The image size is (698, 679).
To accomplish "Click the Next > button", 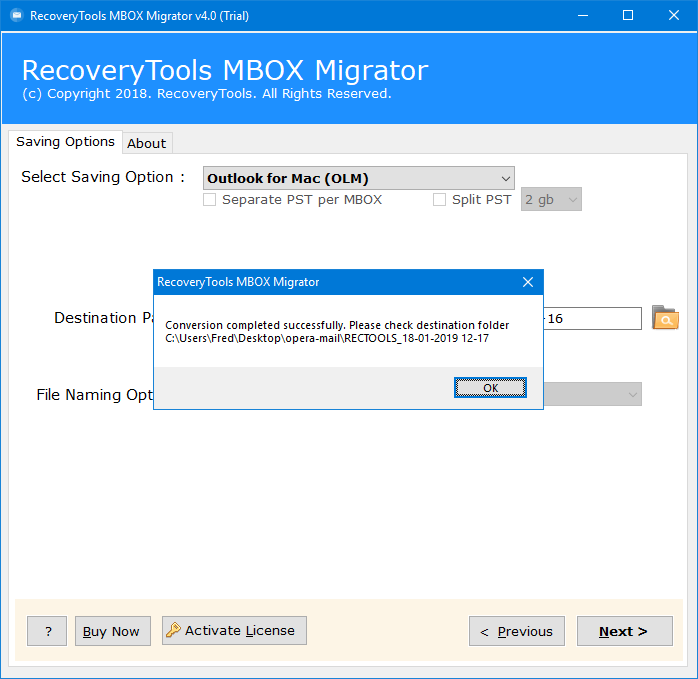I will [625, 631].
